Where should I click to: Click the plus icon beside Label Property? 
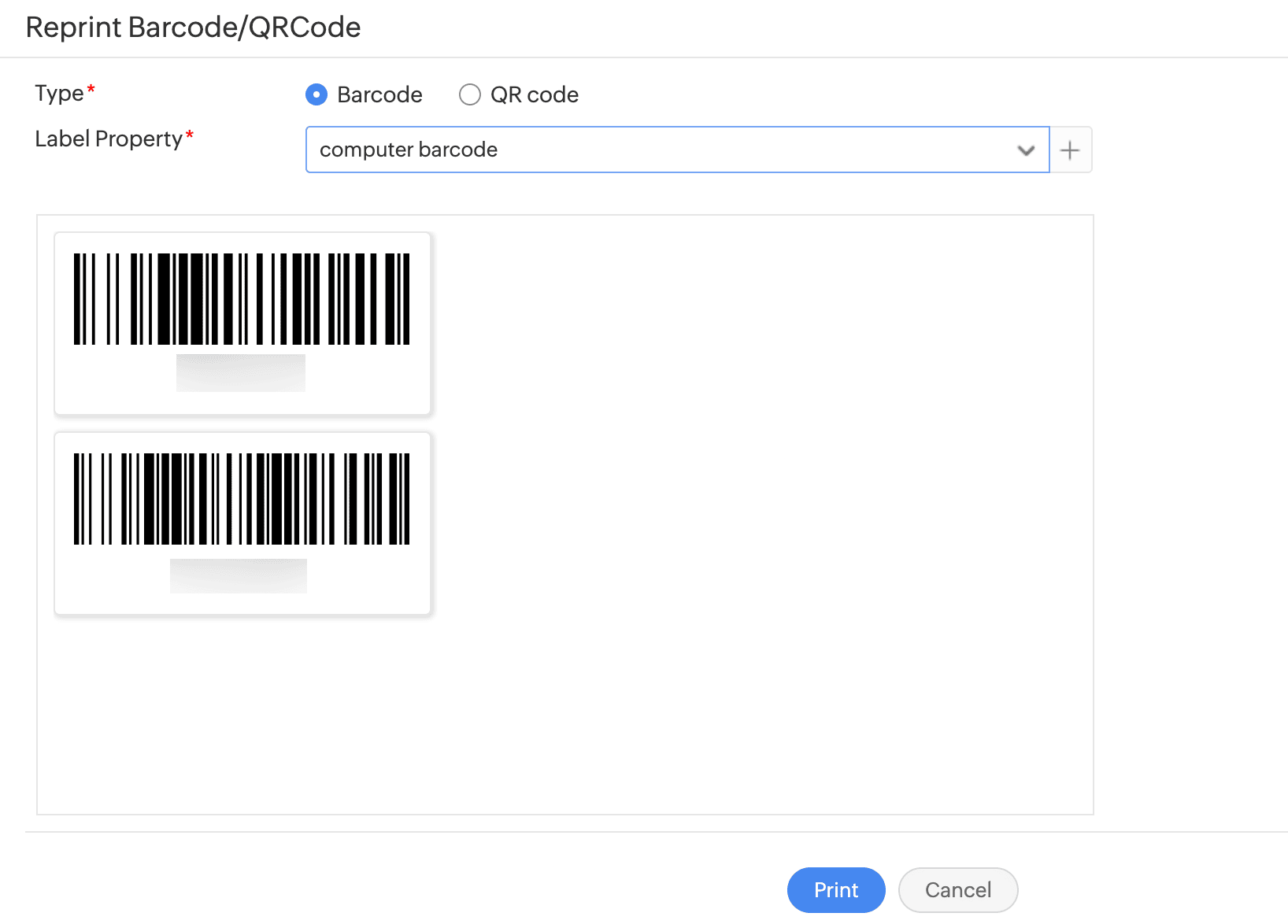pos(1070,150)
